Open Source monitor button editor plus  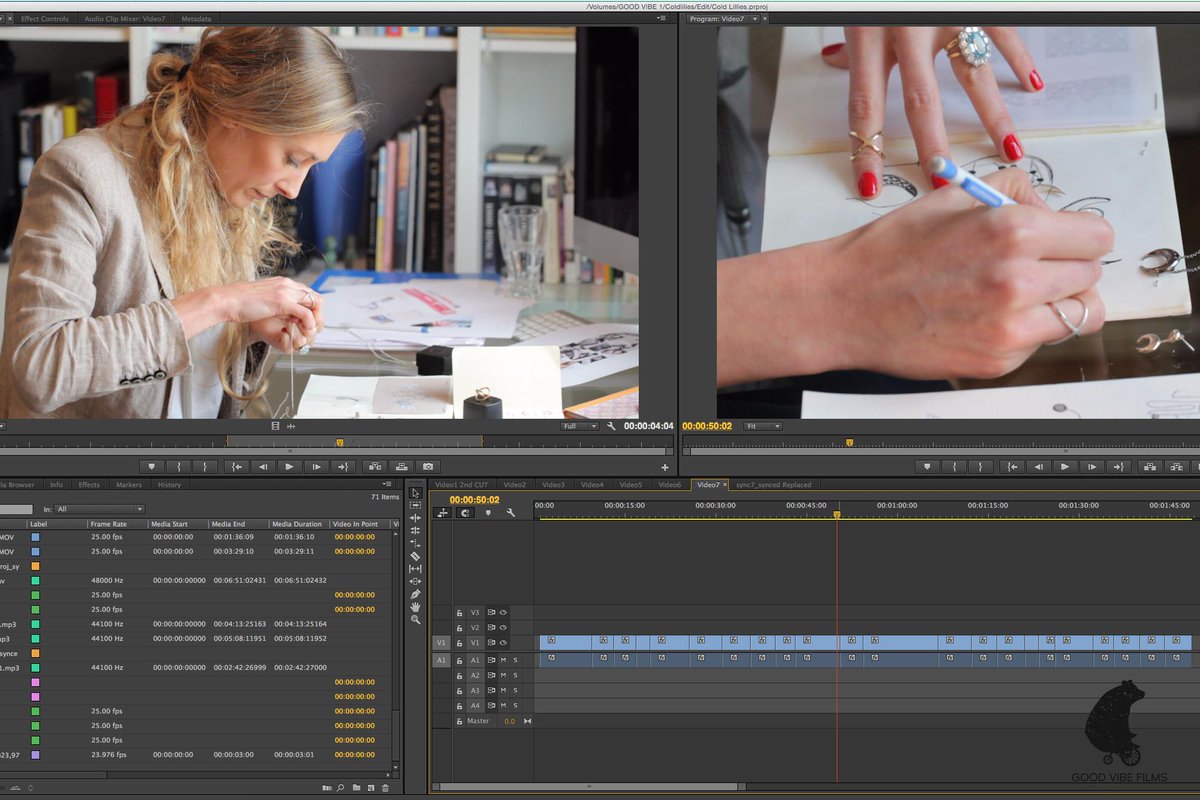point(665,467)
